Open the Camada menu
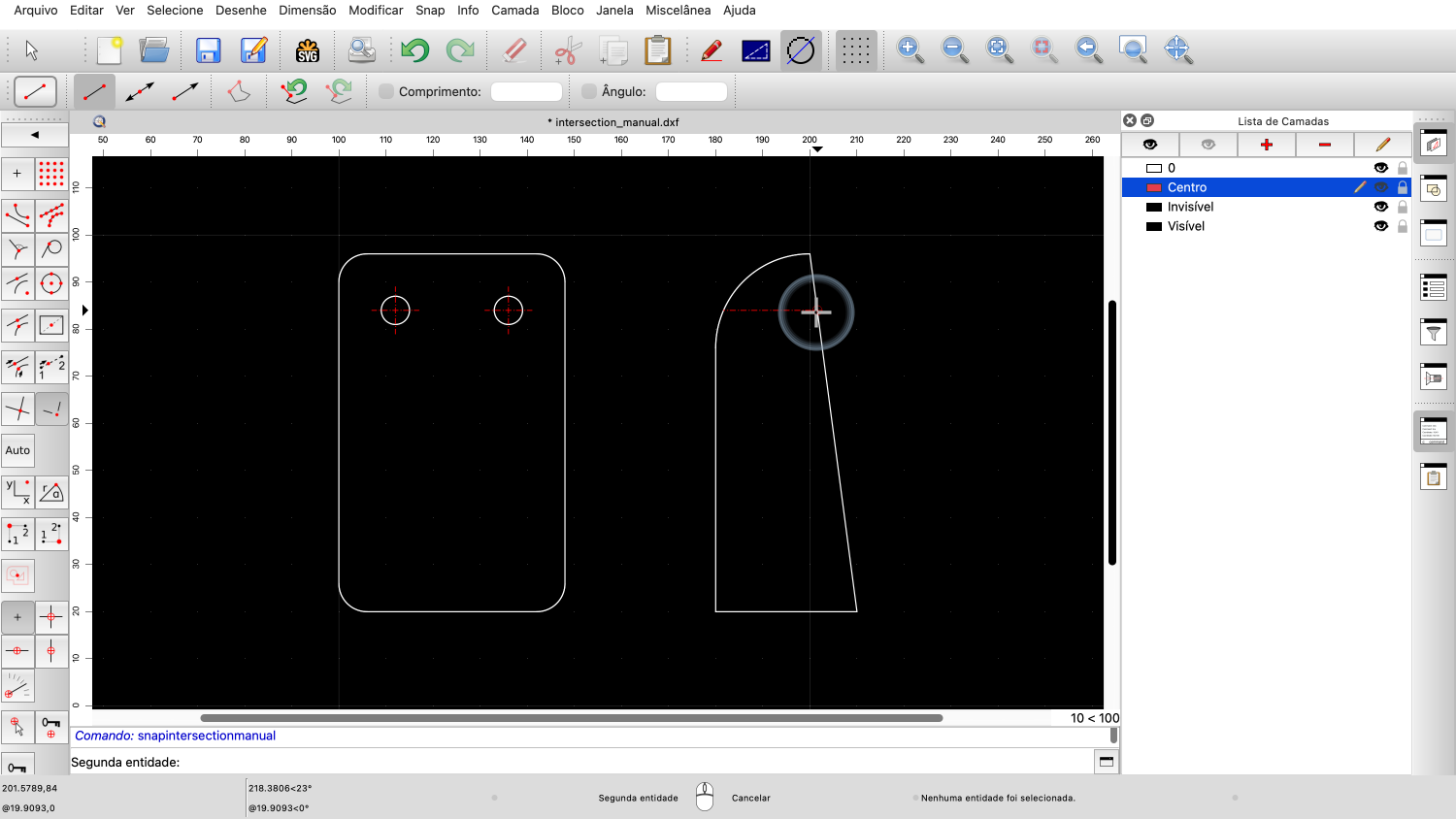The width and height of the screenshot is (1456, 819). click(x=515, y=10)
